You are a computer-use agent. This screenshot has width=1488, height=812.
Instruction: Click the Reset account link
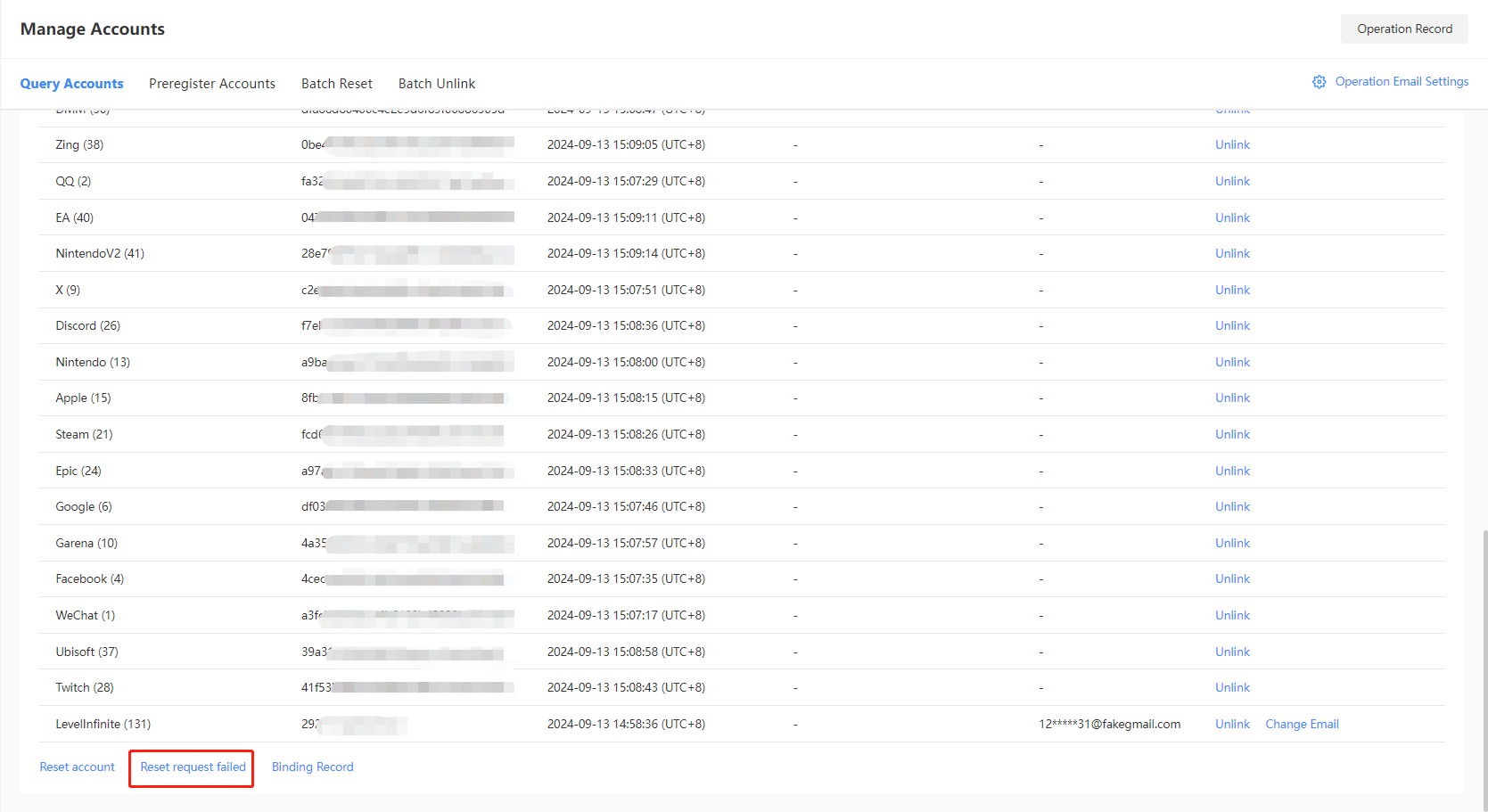(77, 767)
